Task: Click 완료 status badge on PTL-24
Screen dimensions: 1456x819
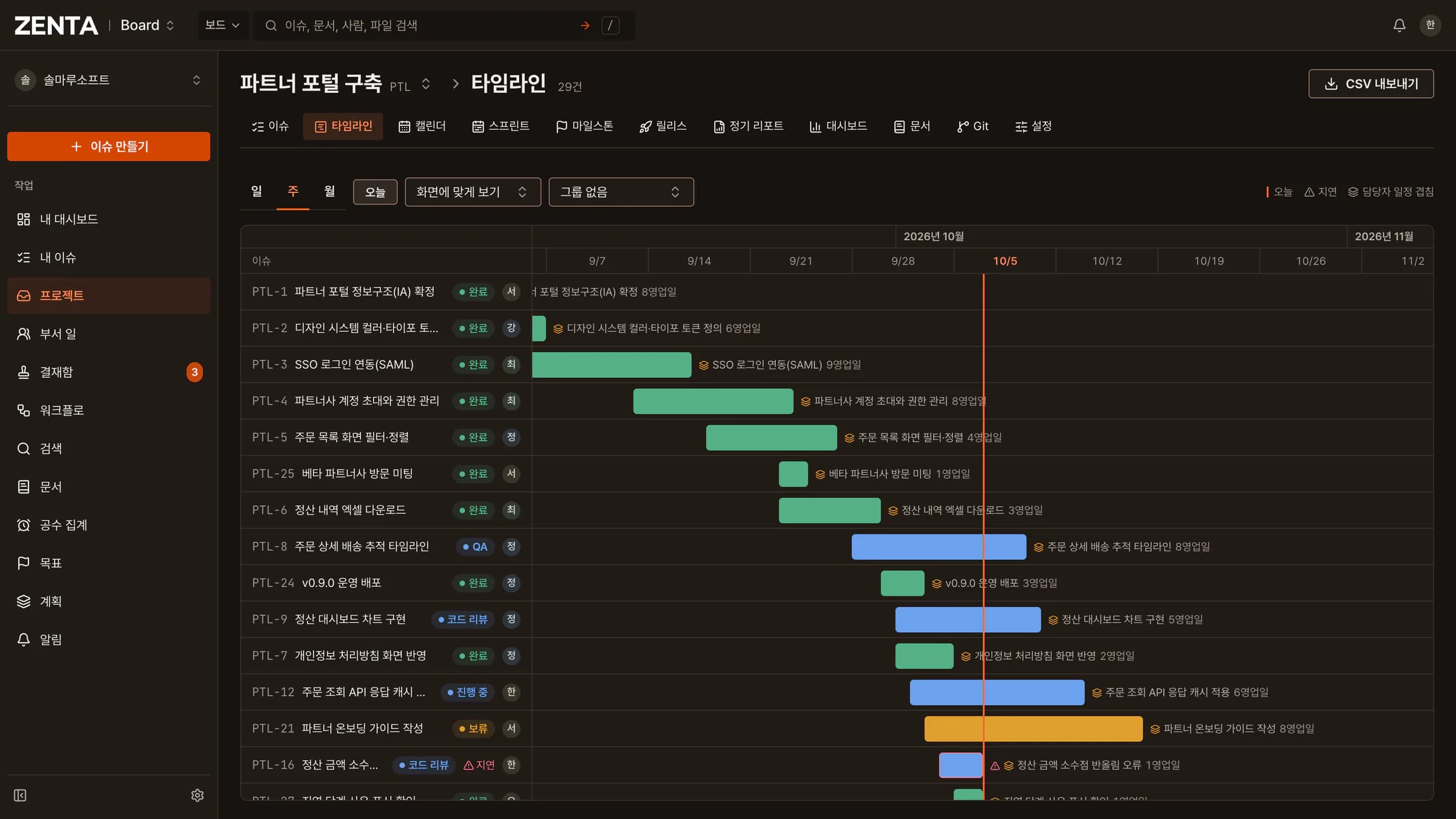Action: pos(473,583)
